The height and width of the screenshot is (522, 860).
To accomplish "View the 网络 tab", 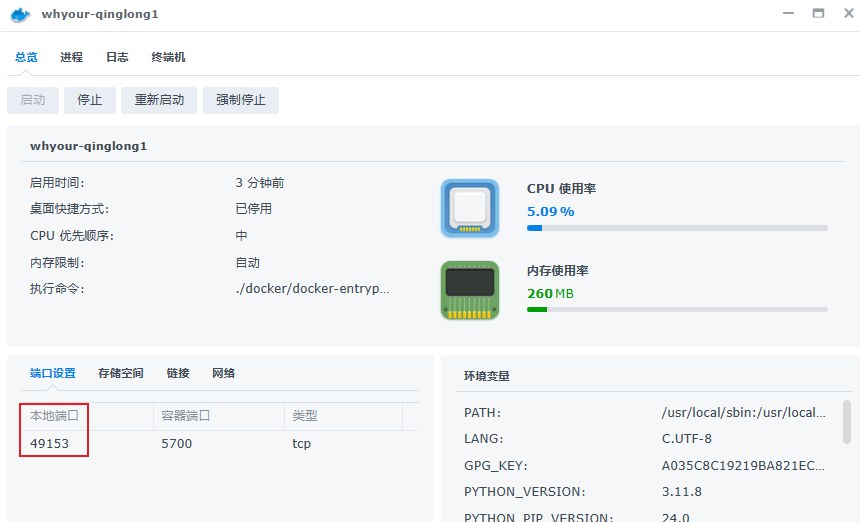I will point(223,373).
